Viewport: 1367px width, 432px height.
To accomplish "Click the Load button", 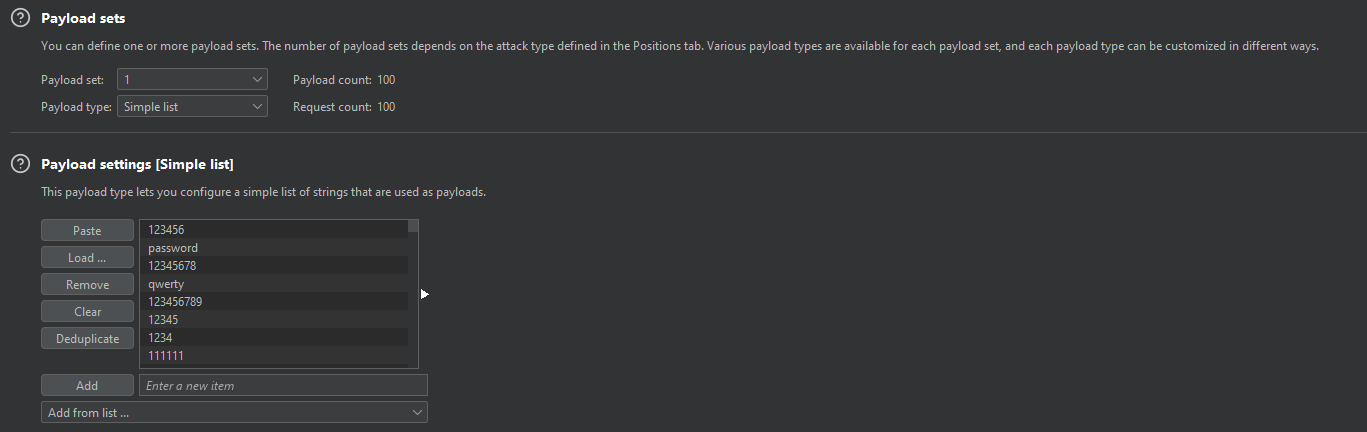I will [x=87, y=258].
